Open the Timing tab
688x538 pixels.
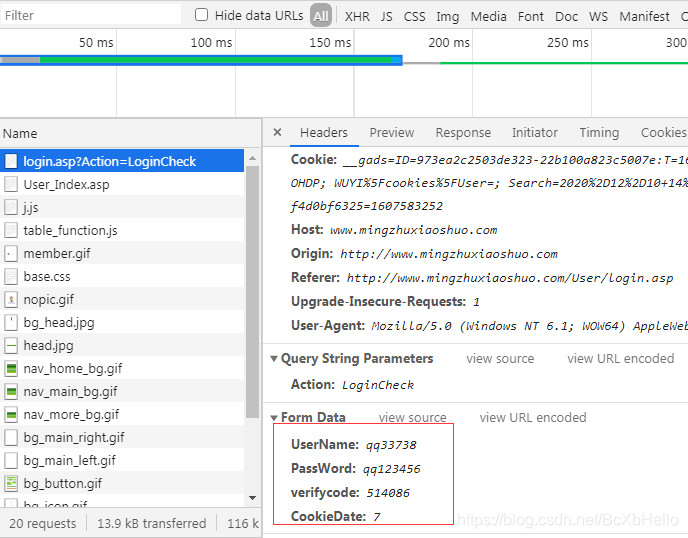pyautogui.click(x=599, y=133)
